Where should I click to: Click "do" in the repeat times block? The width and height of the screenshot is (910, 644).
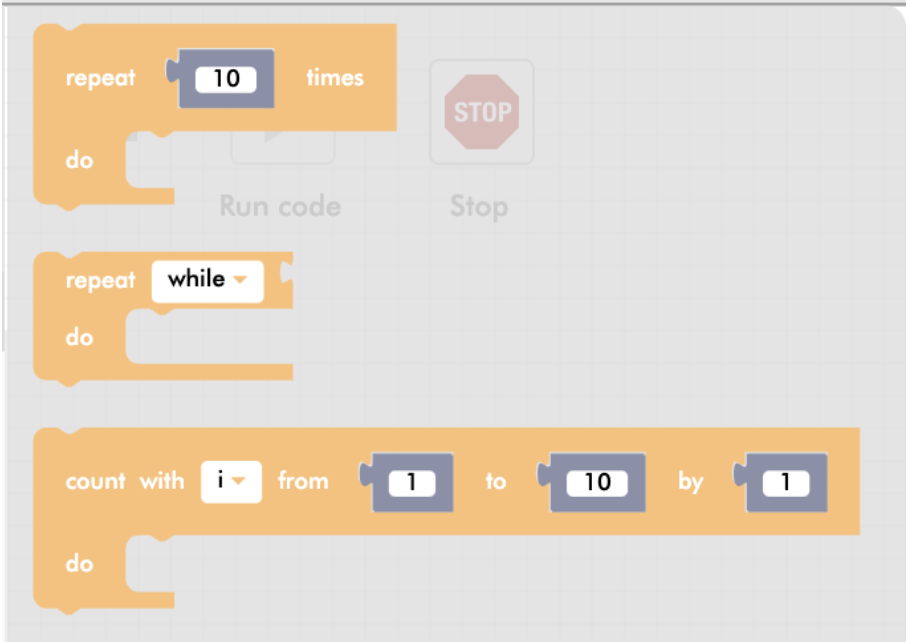pos(79,160)
